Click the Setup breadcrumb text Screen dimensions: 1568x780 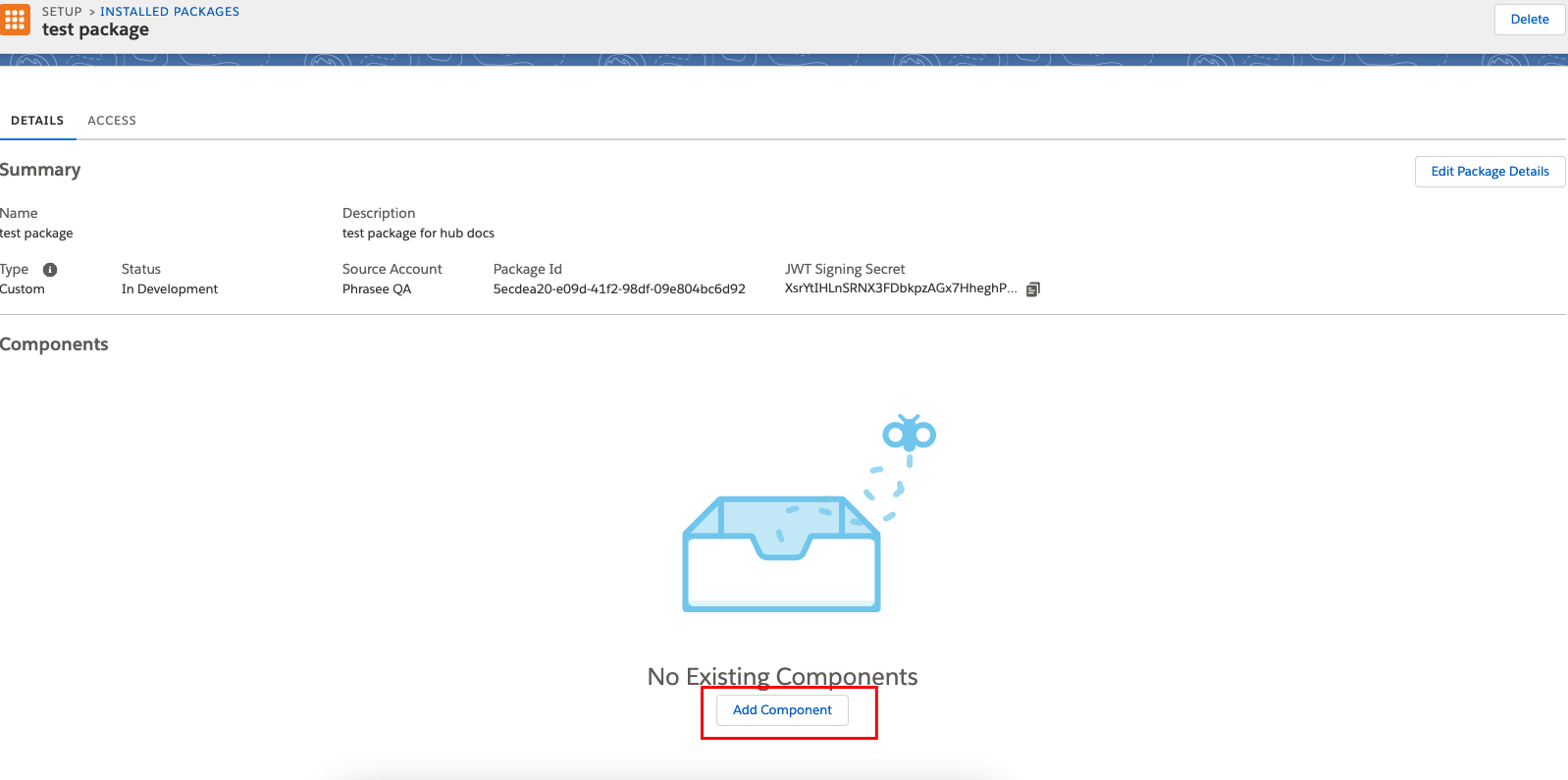pyautogui.click(x=62, y=12)
